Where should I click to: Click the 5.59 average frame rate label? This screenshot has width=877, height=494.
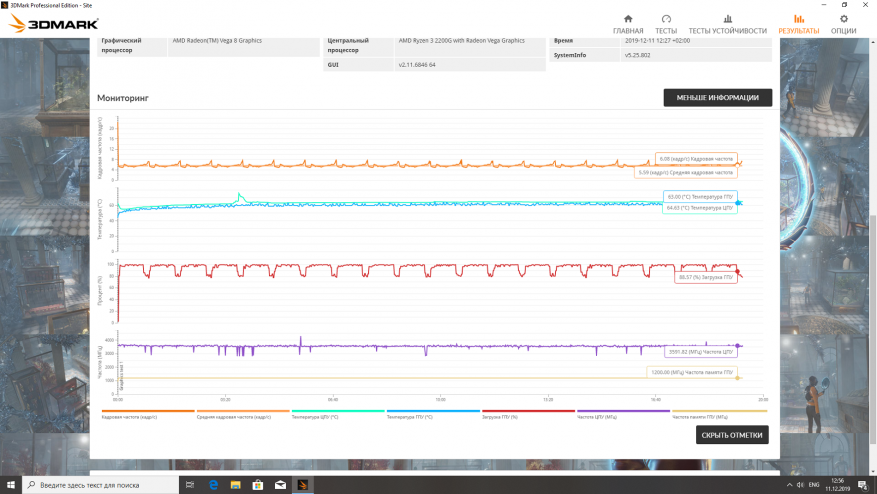tap(685, 173)
